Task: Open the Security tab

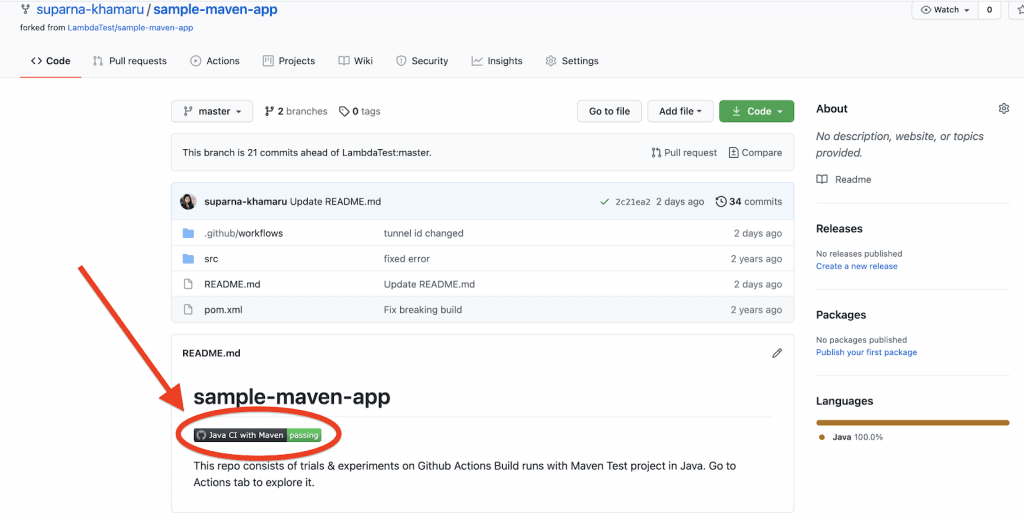Action: tap(422, 61)
